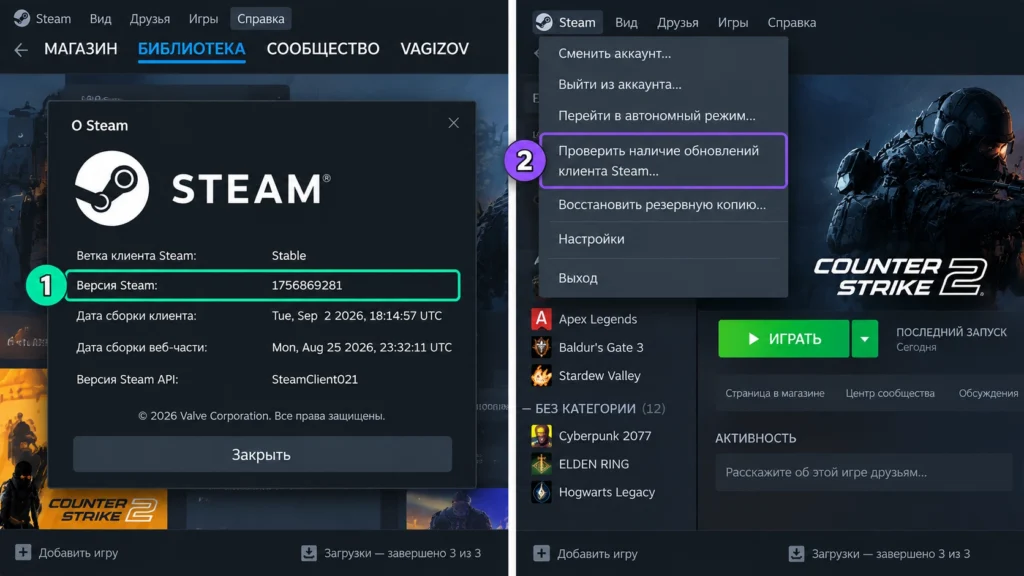The image size is (1024, 576).
Task: Select Перейти в автономный режим entry
Action: pos(664,116)
